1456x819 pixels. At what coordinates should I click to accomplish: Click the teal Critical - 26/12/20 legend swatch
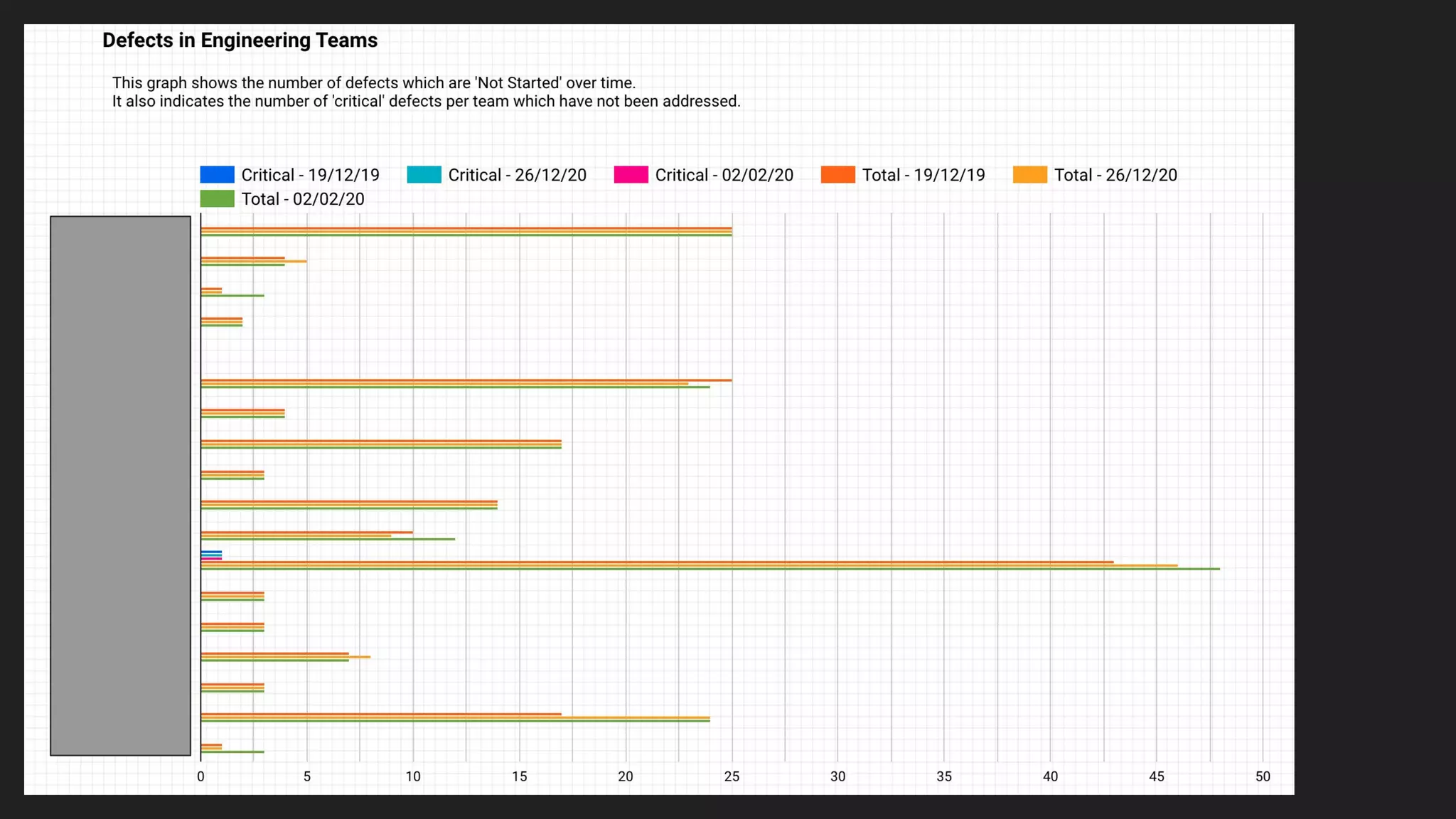point(424,175)
